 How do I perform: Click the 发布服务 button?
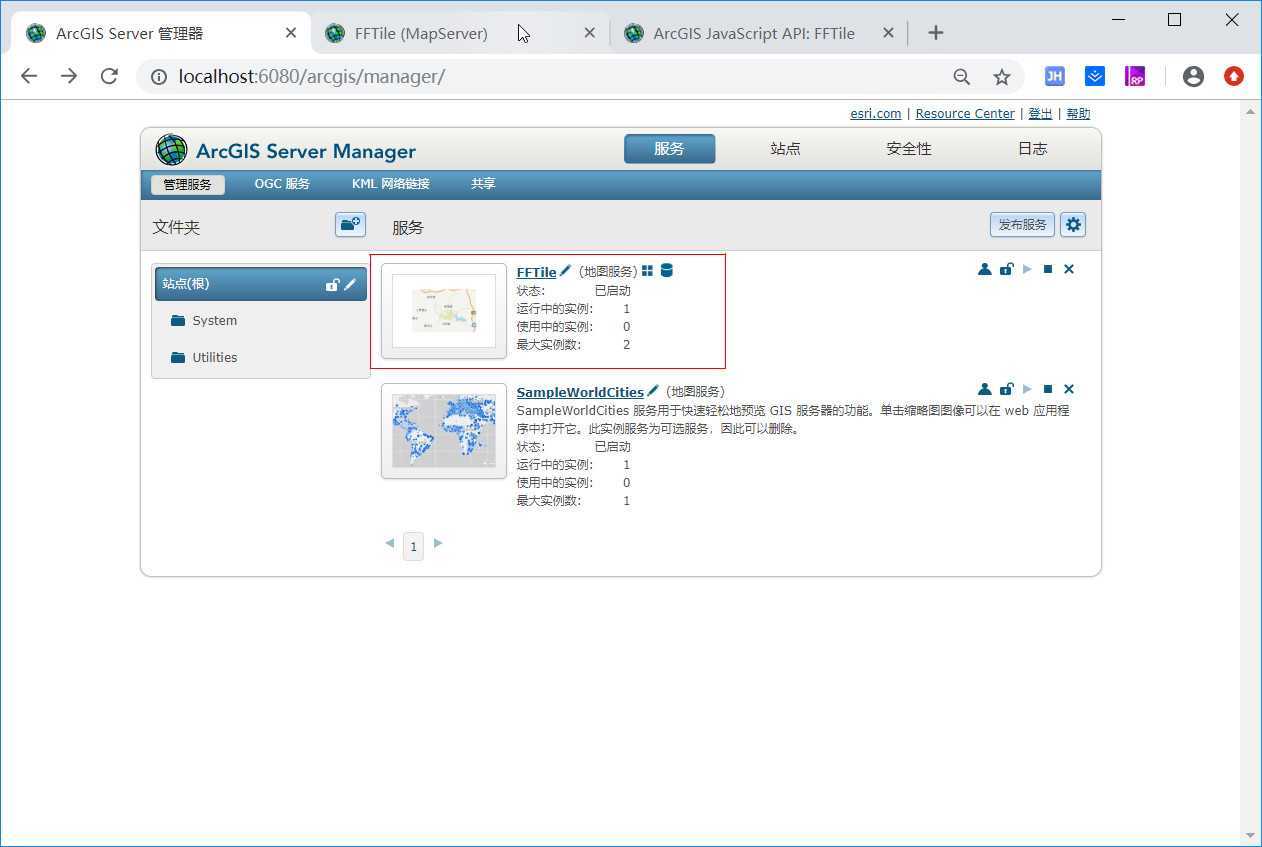[x=1022, y=225]
